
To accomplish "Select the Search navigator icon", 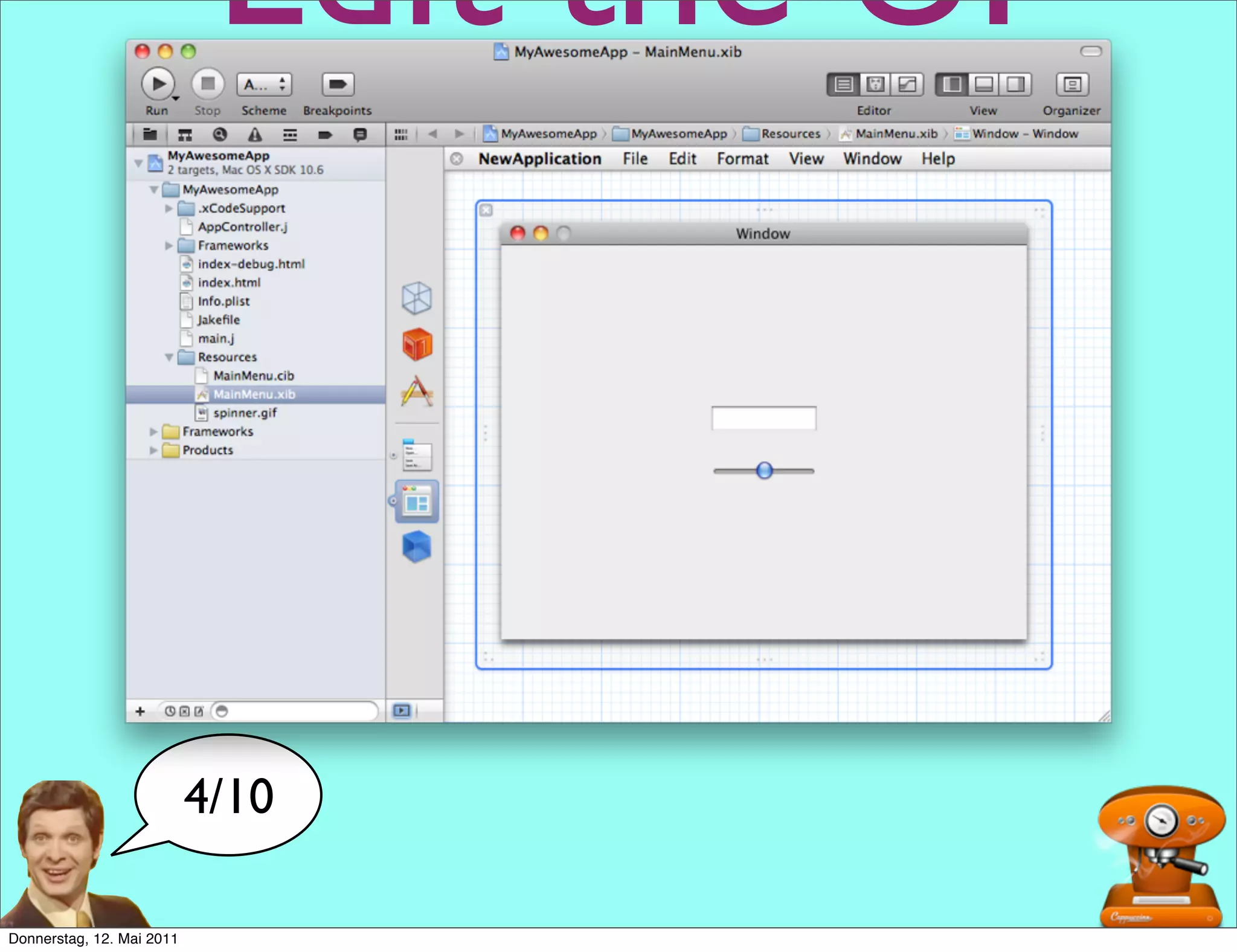I will point(220,134).
